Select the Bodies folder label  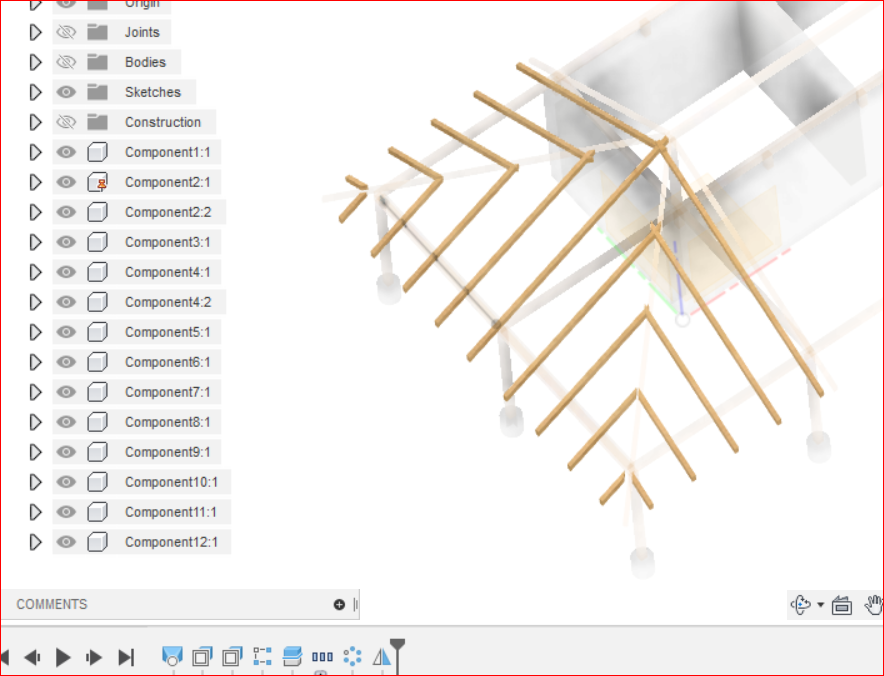click(x=145, y=62)
